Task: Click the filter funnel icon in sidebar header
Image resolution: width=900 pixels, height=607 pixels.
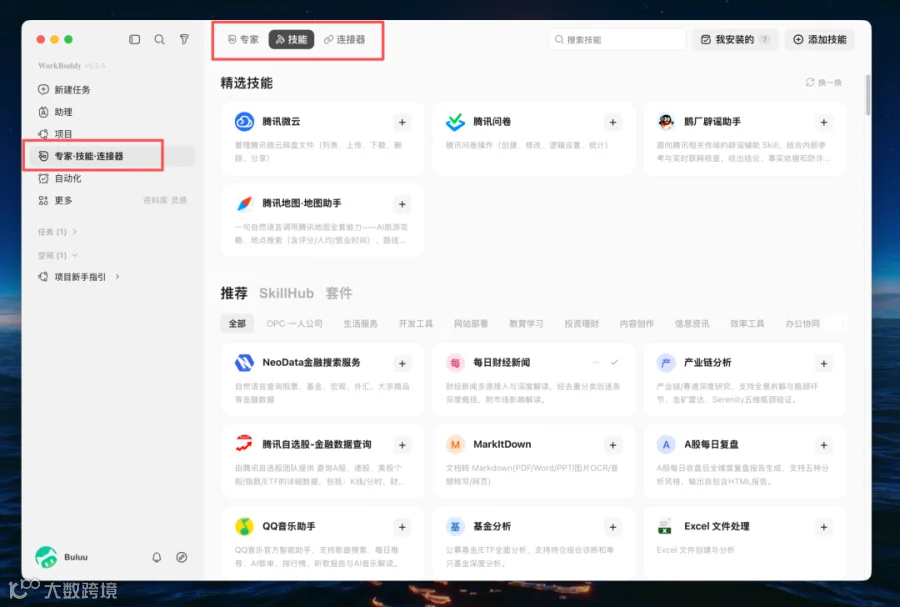Action: click(x=184, y=40)
